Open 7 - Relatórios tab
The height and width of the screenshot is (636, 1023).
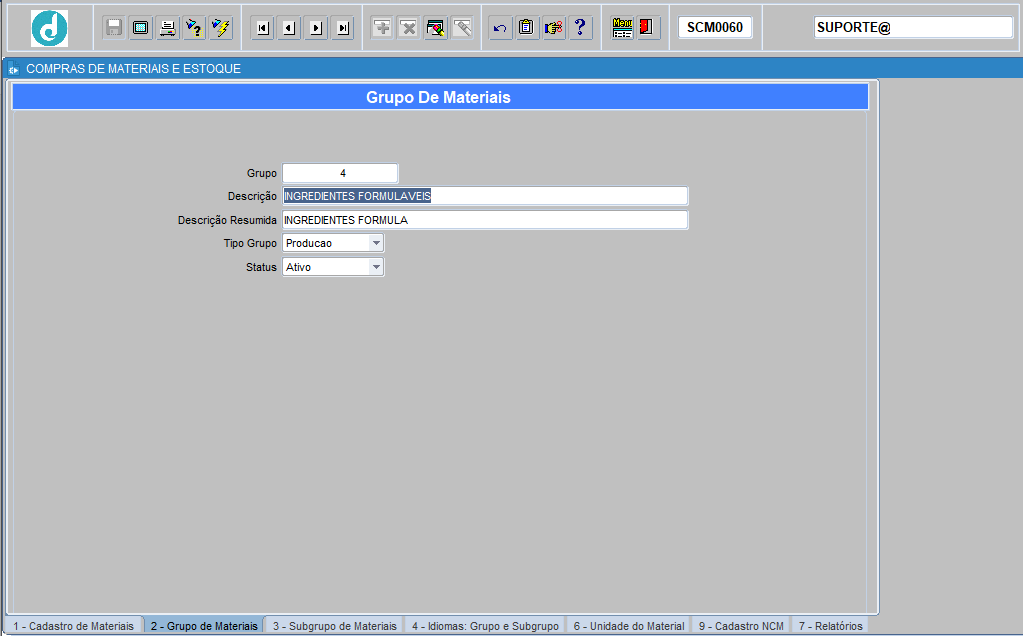[831, 626]
